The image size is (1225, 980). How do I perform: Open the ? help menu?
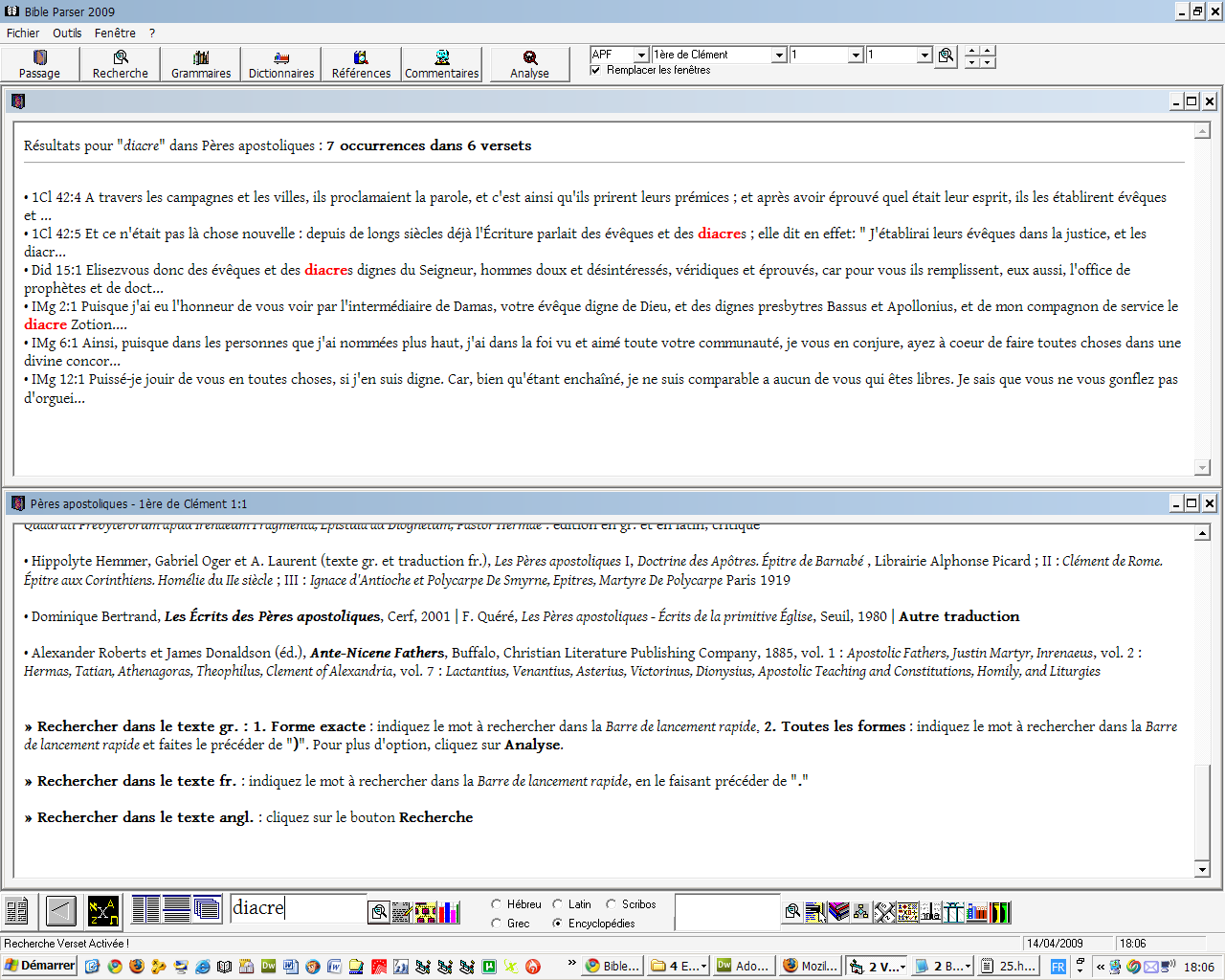tap(151, 33)
